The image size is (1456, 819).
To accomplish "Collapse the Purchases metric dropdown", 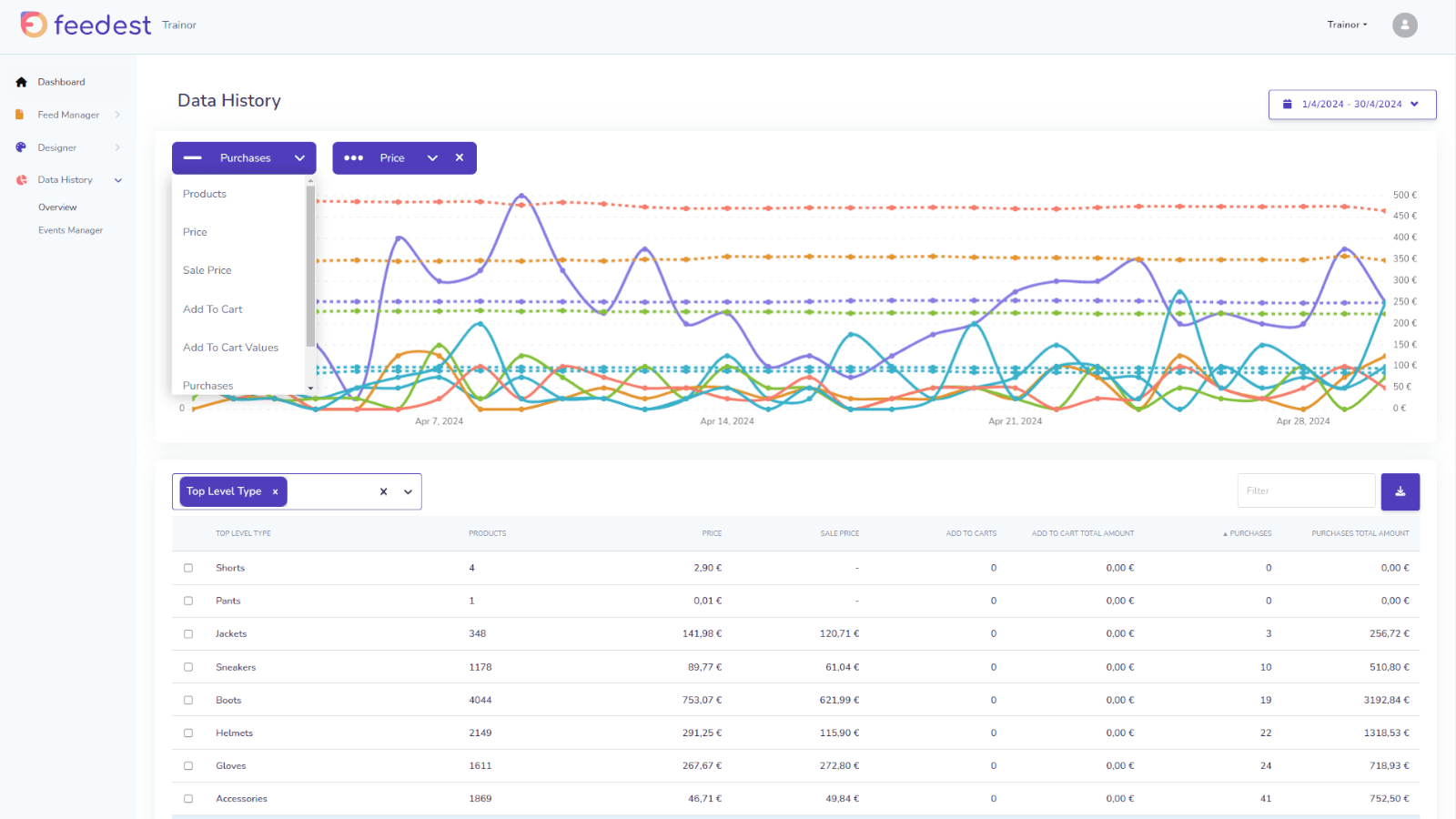I will click(x=299, y=158).
